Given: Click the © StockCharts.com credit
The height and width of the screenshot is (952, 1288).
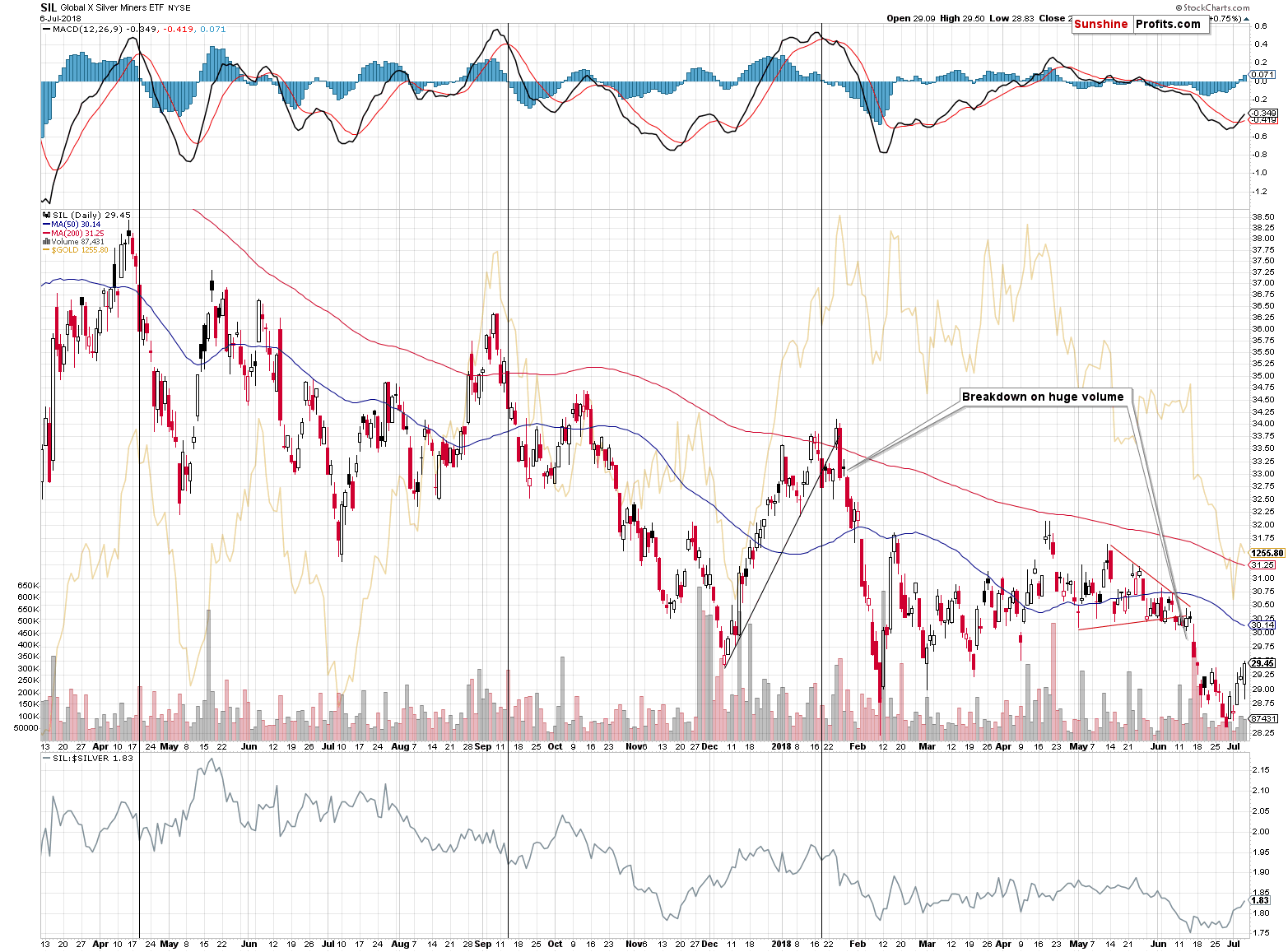Looking at the screenshot, I should 1211,7.
